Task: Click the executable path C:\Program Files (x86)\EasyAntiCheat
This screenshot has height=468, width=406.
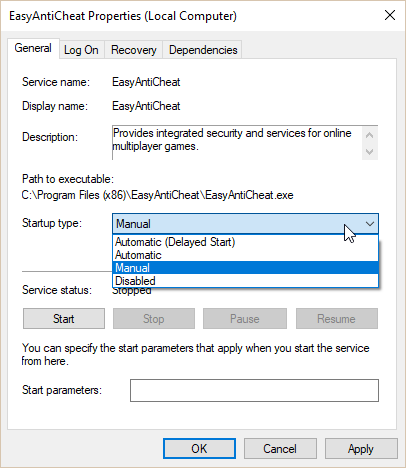Action: click(x=157, y=195)
